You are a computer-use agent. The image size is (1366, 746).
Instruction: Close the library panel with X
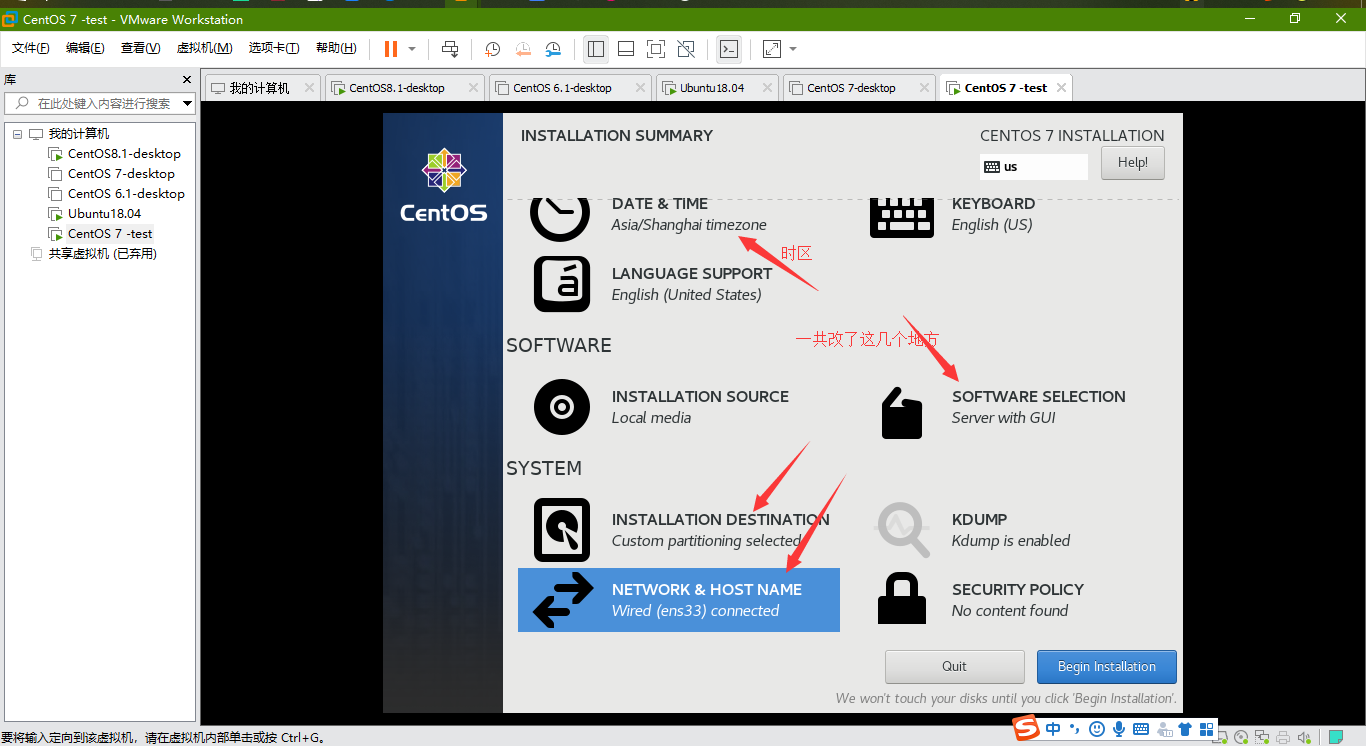click(187, 79)
